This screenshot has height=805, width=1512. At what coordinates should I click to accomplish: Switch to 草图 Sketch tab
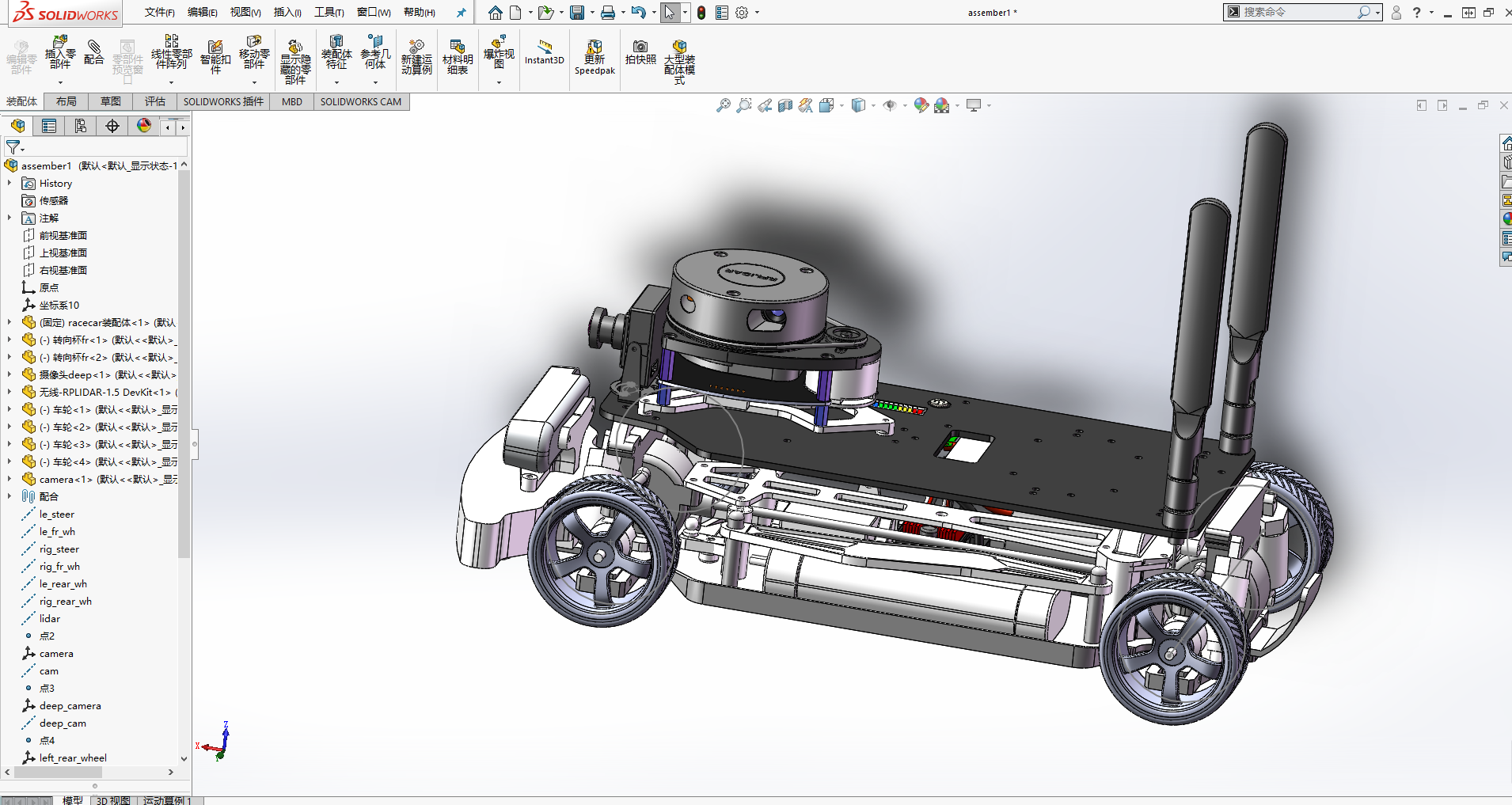pyautogui.click(x=111, y=101)
